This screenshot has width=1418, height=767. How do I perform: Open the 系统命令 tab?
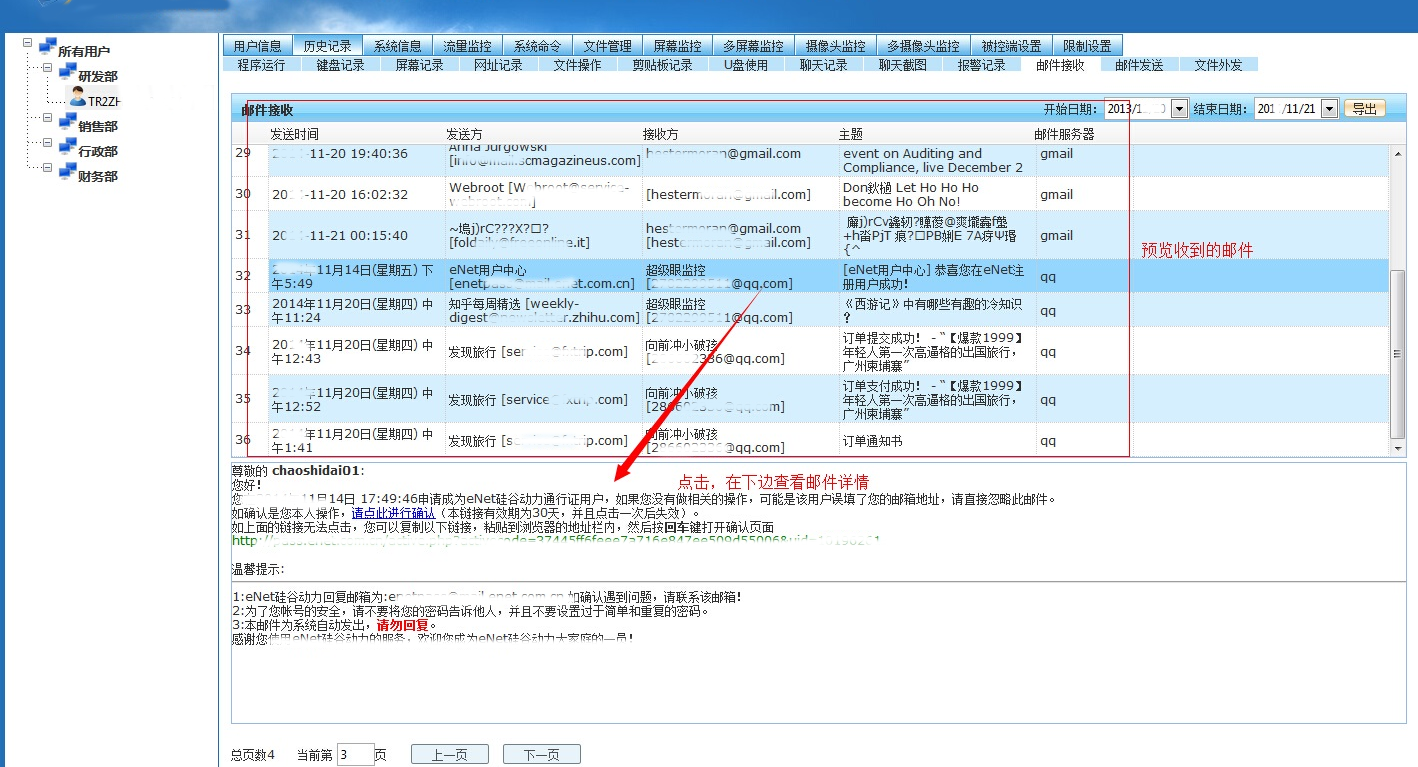537,45
